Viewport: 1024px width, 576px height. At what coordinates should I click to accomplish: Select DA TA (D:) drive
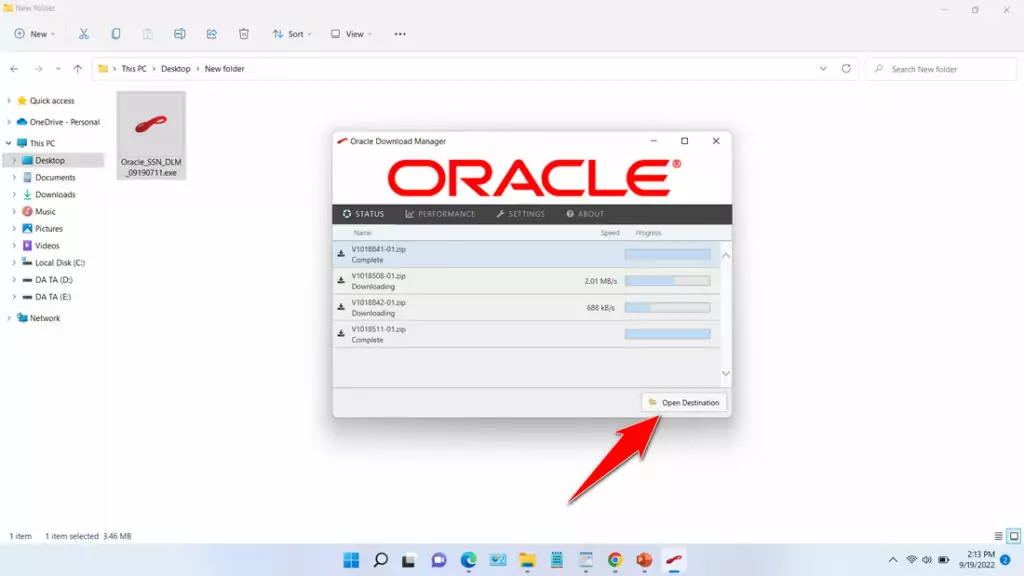[54, 280]
